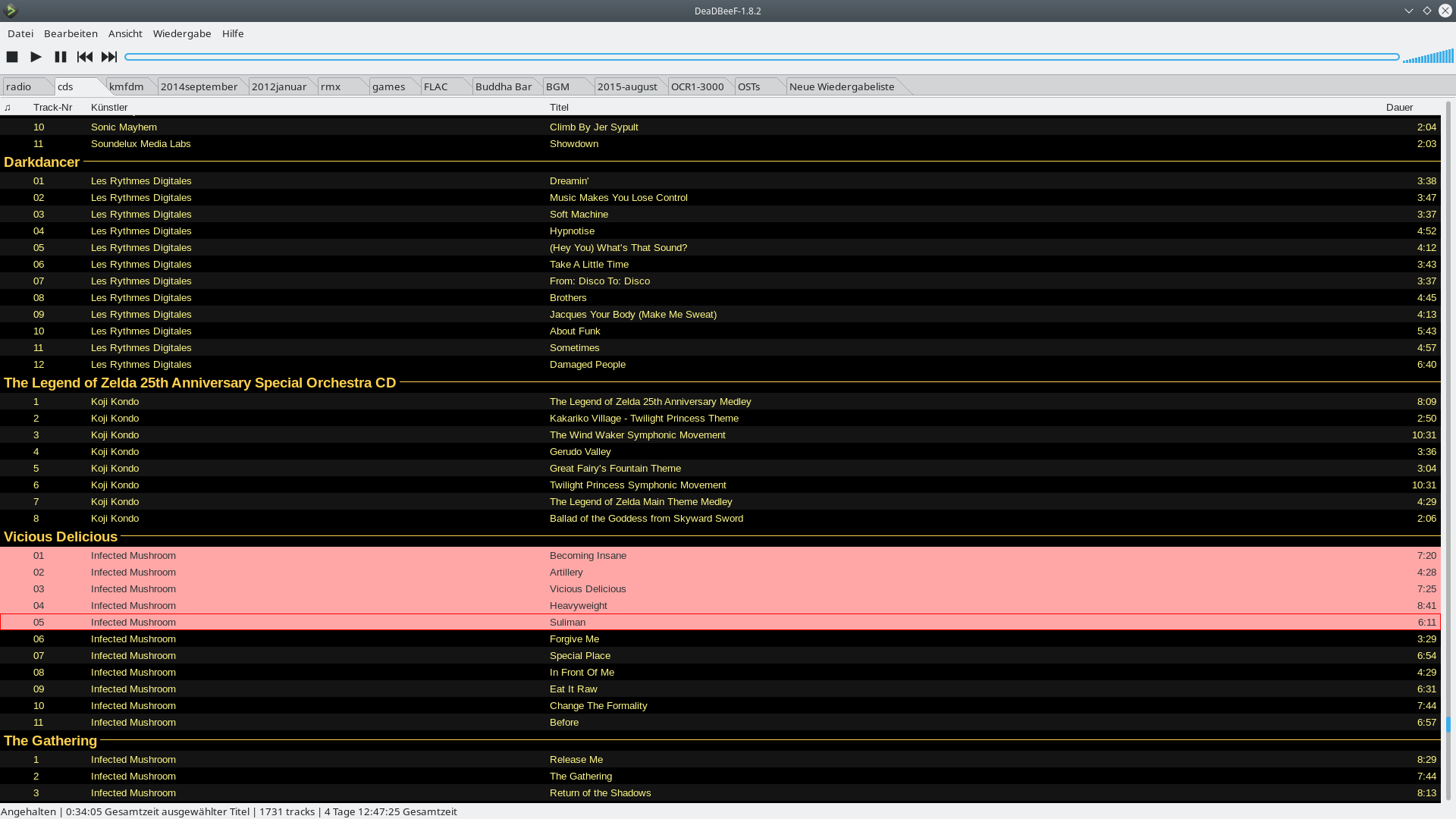Screen dimensions: 1456x819
Task: Select the track Gerudo Valley
Action: click(x=580, y=452)
